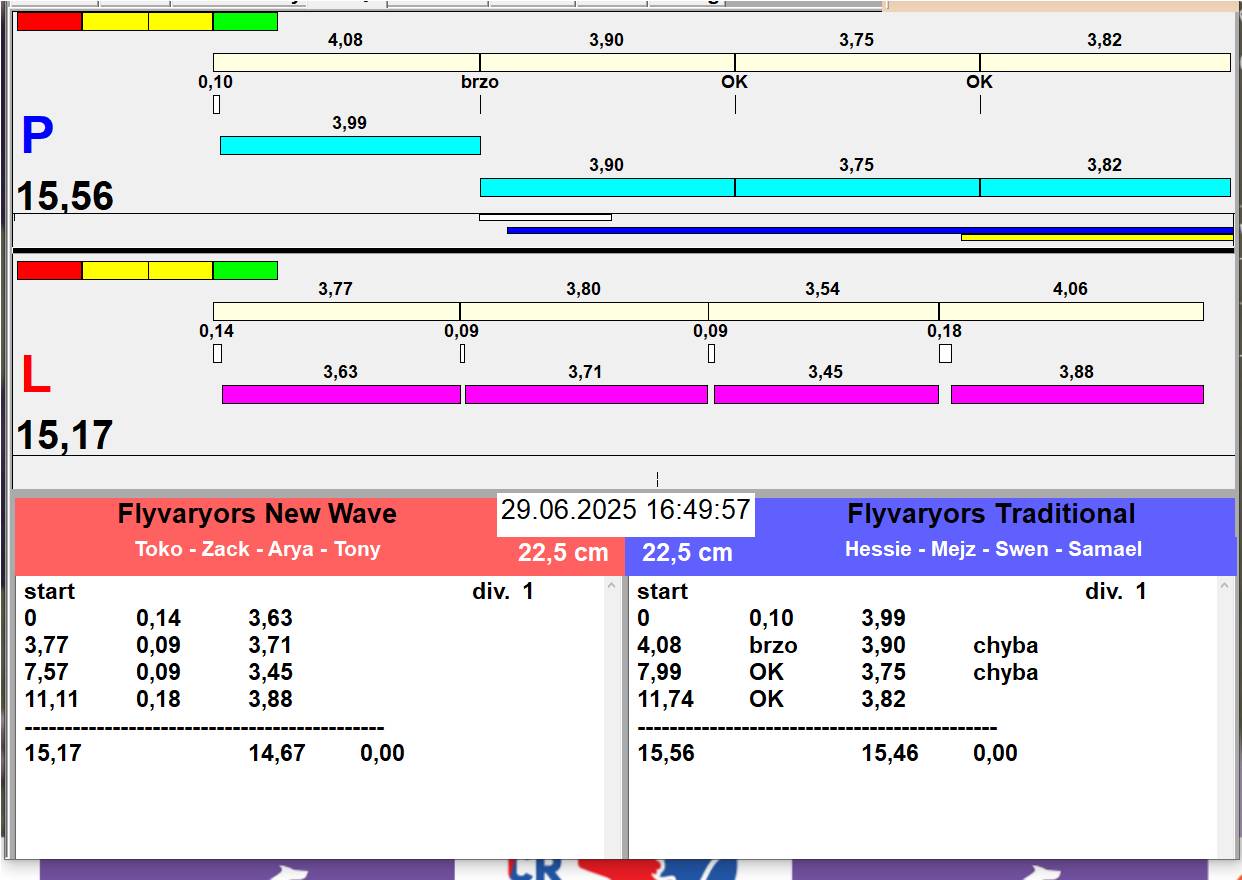1242x880 pixels.
Task: Select the cream bar labeled 4,06
Action: point(1071,311)
